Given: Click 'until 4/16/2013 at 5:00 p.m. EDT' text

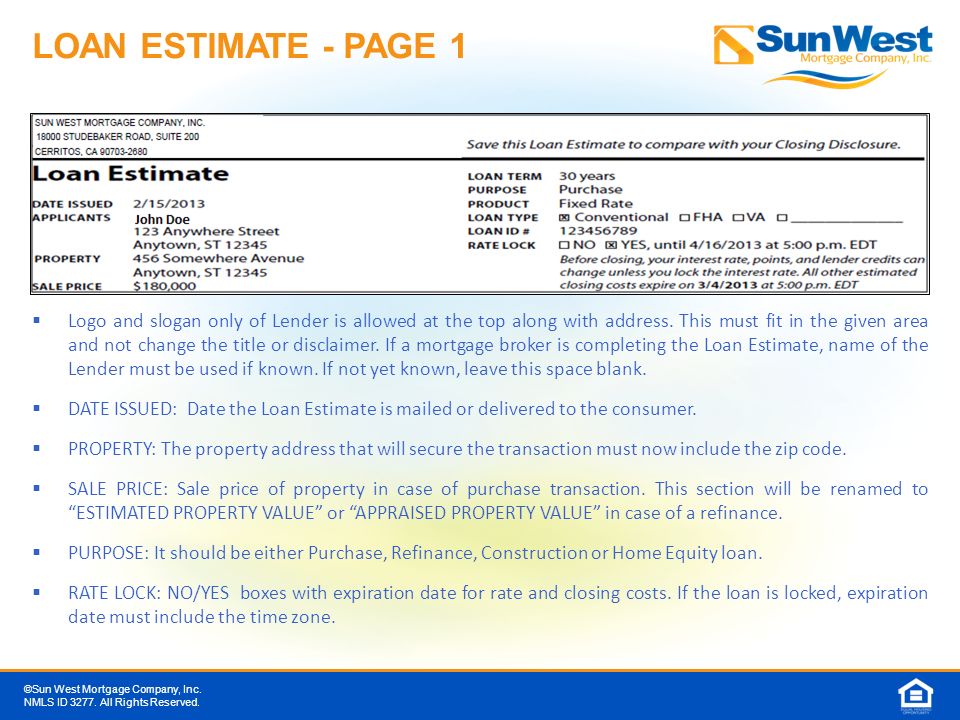Looking at the screenshot, I should pyautogui.click(x=765, y=245).
